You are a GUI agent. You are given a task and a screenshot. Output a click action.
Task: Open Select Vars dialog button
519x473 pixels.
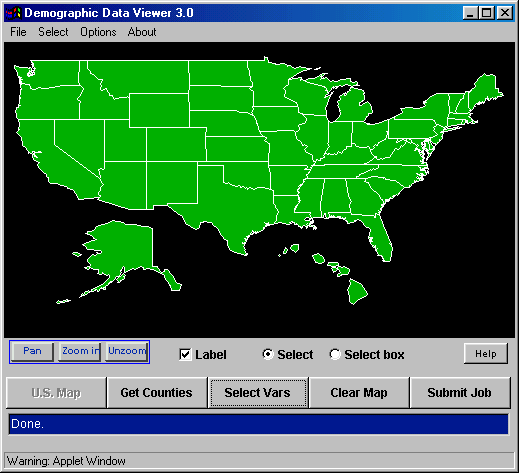click(258, 393)
